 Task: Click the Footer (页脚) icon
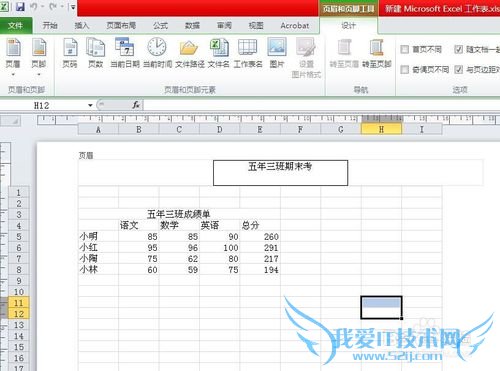[39, 53]
